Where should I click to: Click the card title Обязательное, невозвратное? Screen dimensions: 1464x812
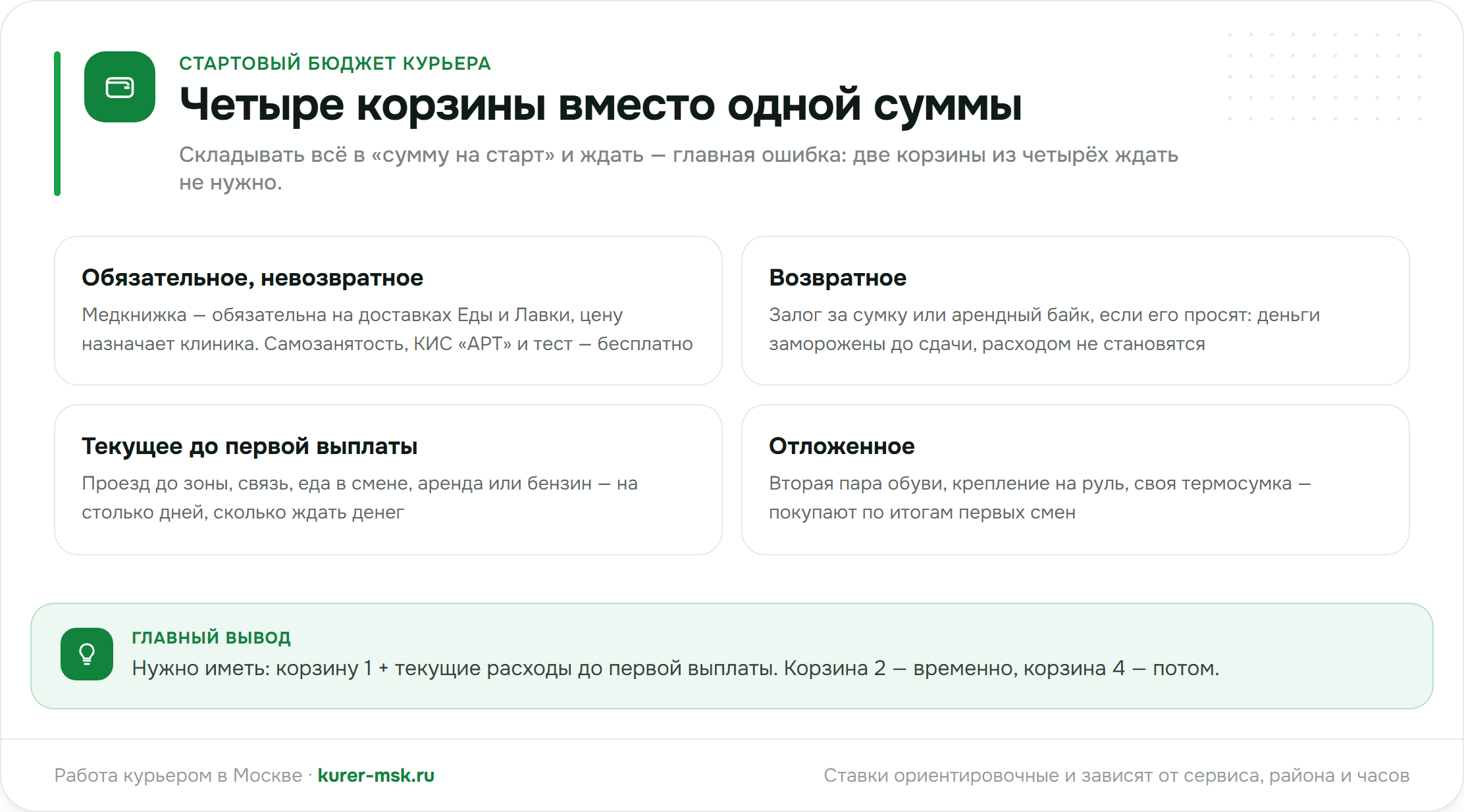252,278
